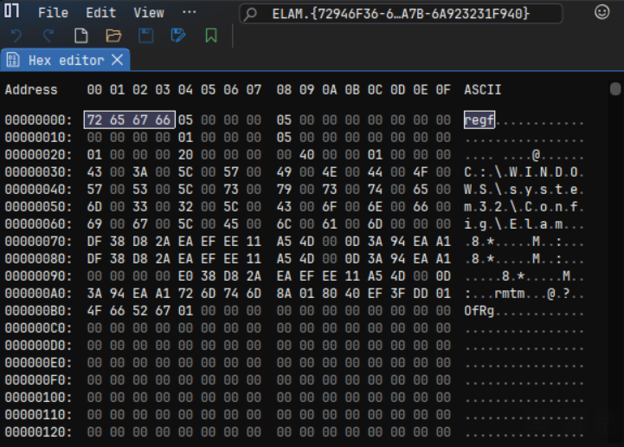Open a file with the folder icon

[113, 36]
